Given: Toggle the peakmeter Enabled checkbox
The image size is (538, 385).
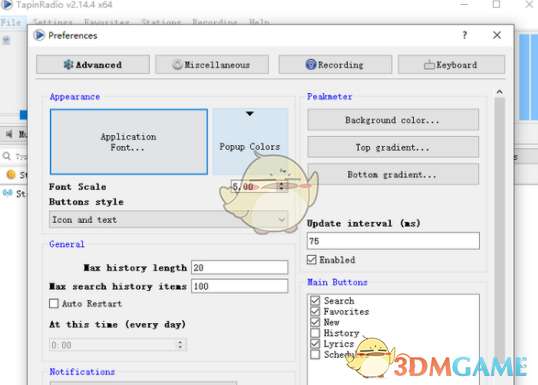Looking at the screenshot, I should pos(312,260).
